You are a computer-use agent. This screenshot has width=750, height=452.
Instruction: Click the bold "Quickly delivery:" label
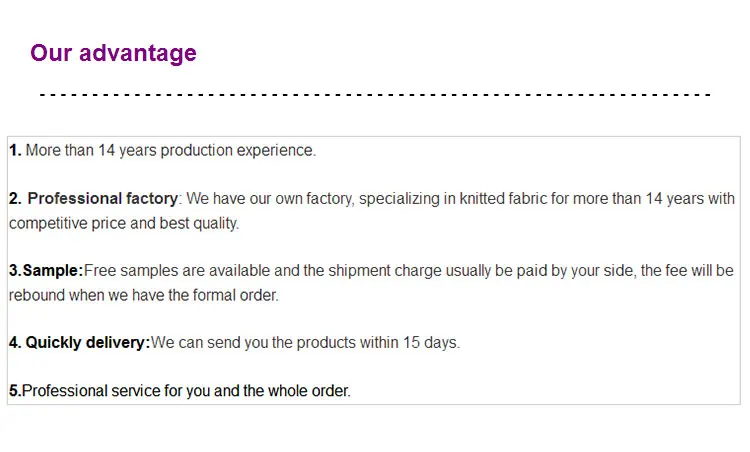pos(87,343)
